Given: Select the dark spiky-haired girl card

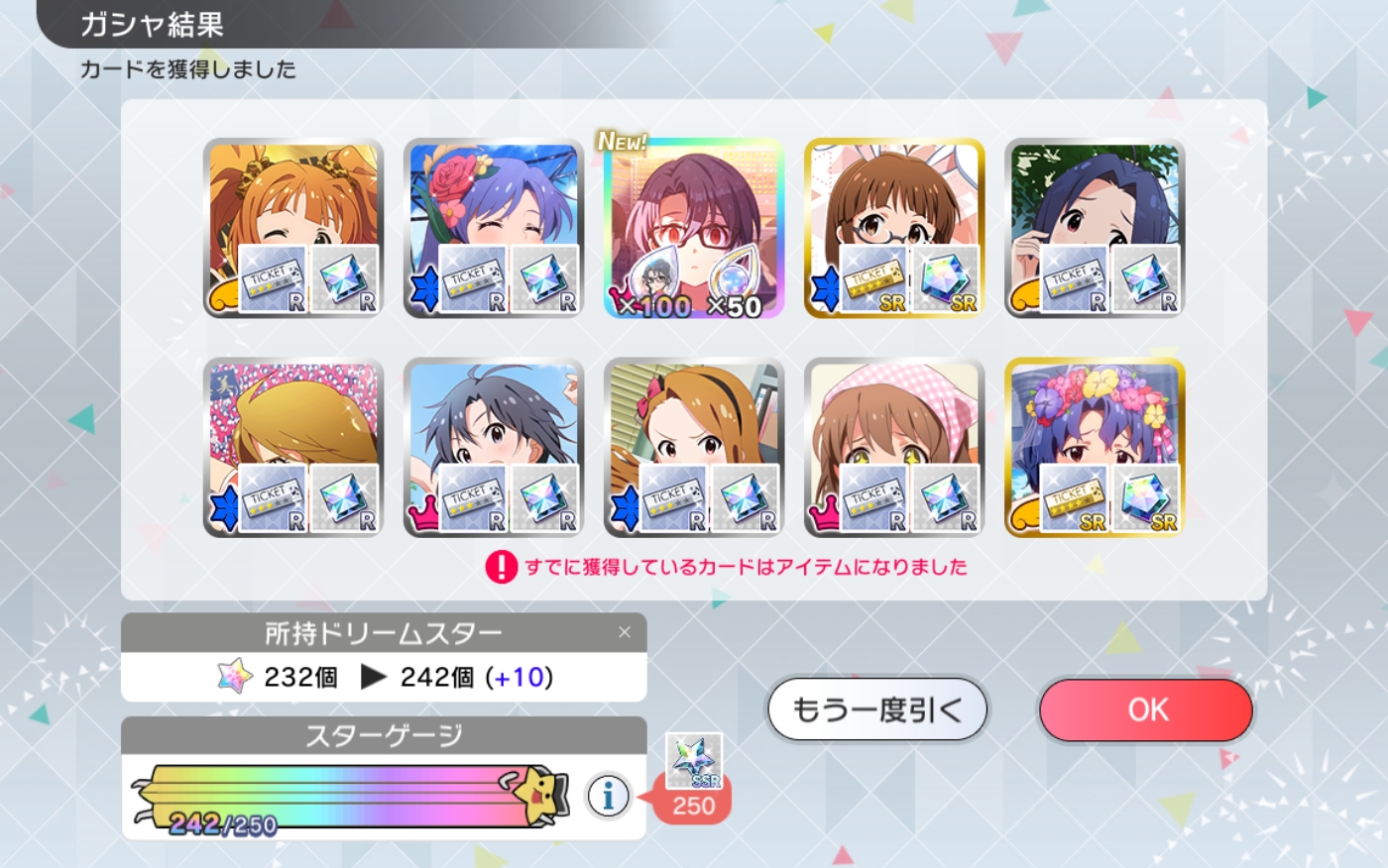Looking at the screenshot, I should (x=494, y=448).
